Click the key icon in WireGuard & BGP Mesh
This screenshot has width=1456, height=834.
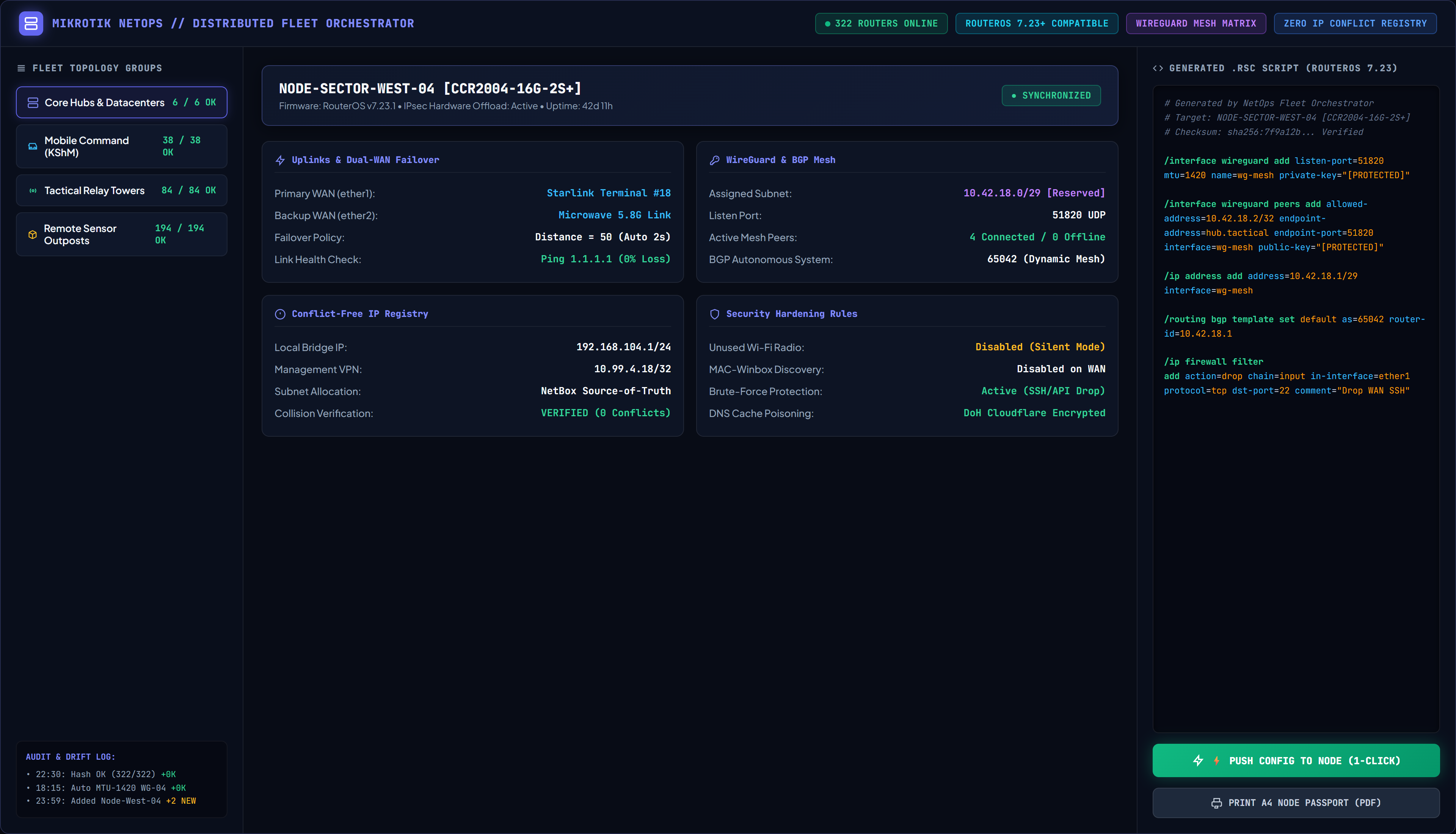714,160
